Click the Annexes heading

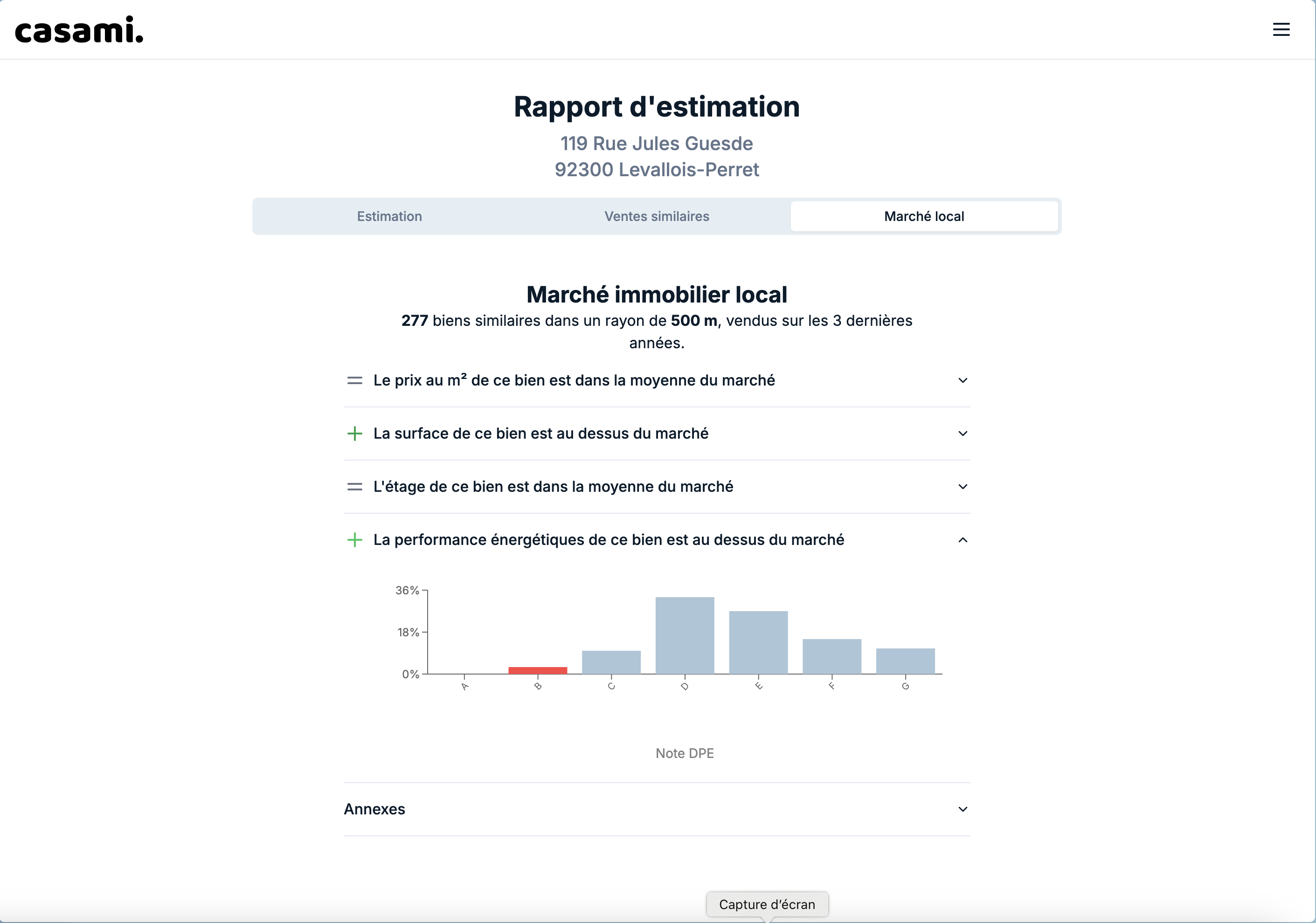374,809
